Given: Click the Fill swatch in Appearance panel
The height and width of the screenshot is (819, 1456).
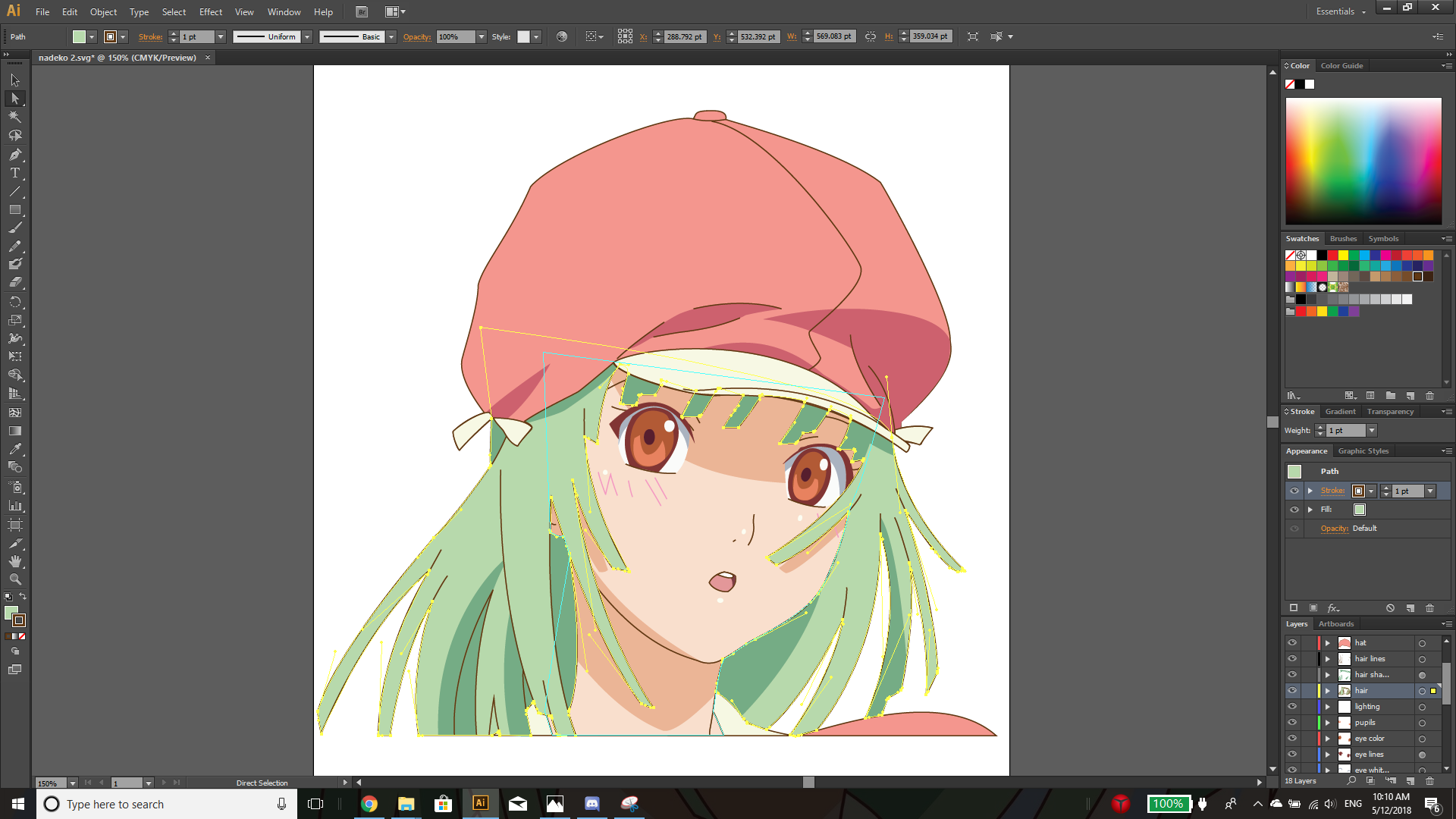Looking at the screenshot, I should click(x=1360, y=510).
